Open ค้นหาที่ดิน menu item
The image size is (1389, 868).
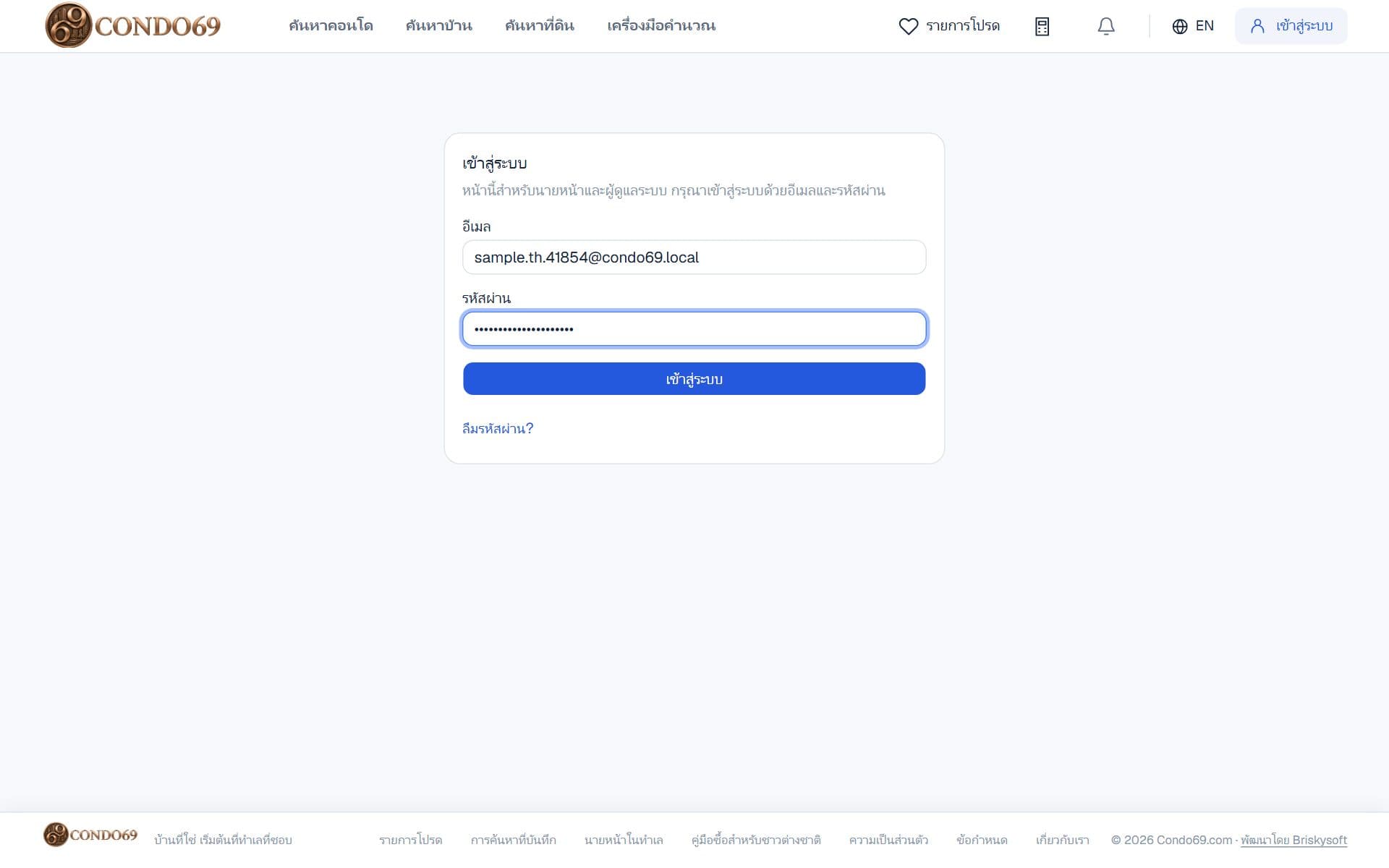tap(539, 26)
